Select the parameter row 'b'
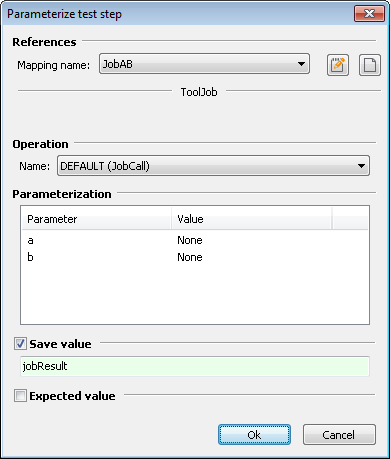This screenshot has height=459, width=390. click(x=195, y=257)
